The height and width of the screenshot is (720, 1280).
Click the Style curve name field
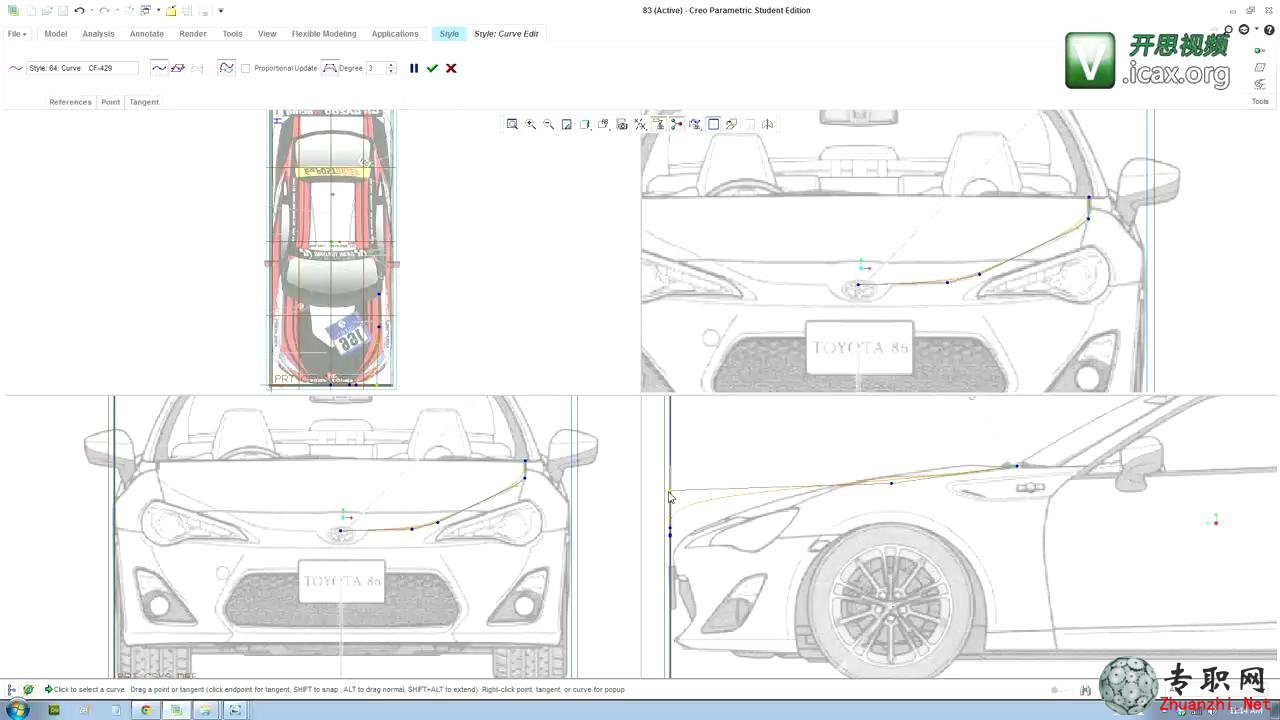tap(82, 68)
